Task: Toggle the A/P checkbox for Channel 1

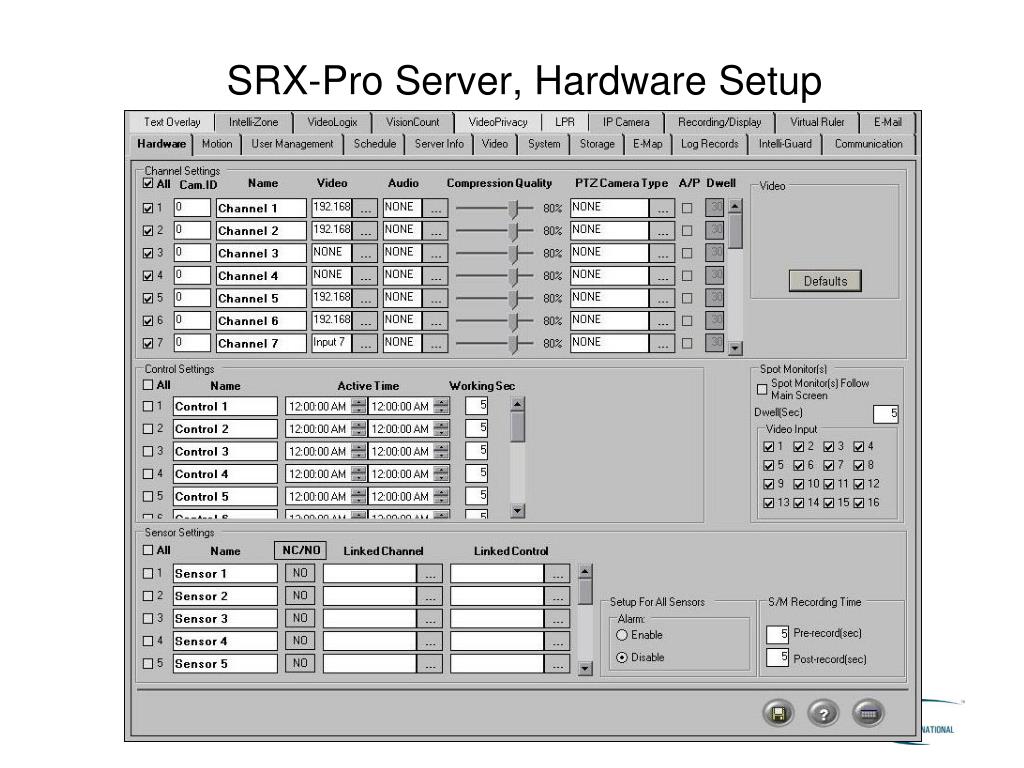Action: point(687,208)
